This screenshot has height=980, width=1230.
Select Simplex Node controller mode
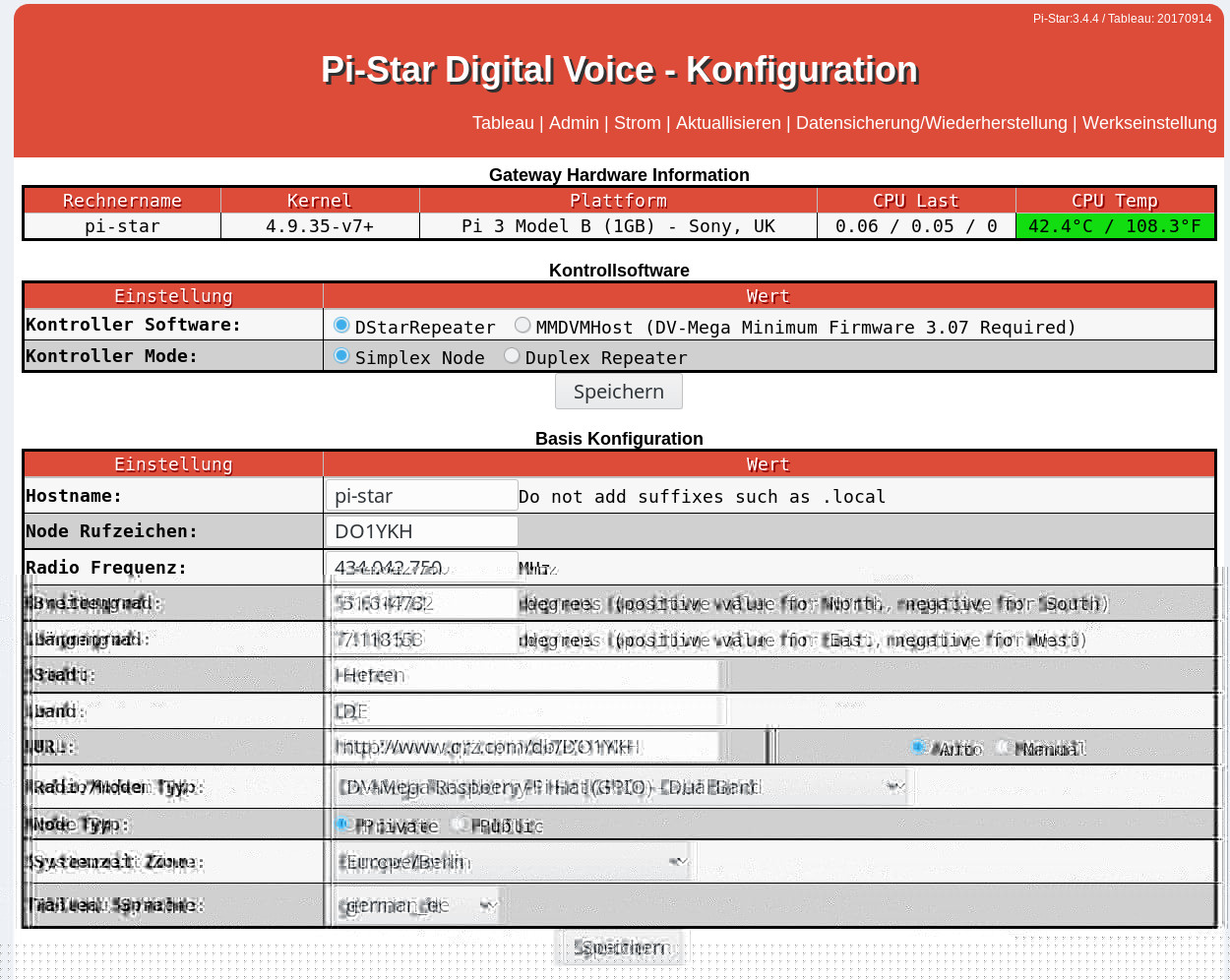(341, 356)
